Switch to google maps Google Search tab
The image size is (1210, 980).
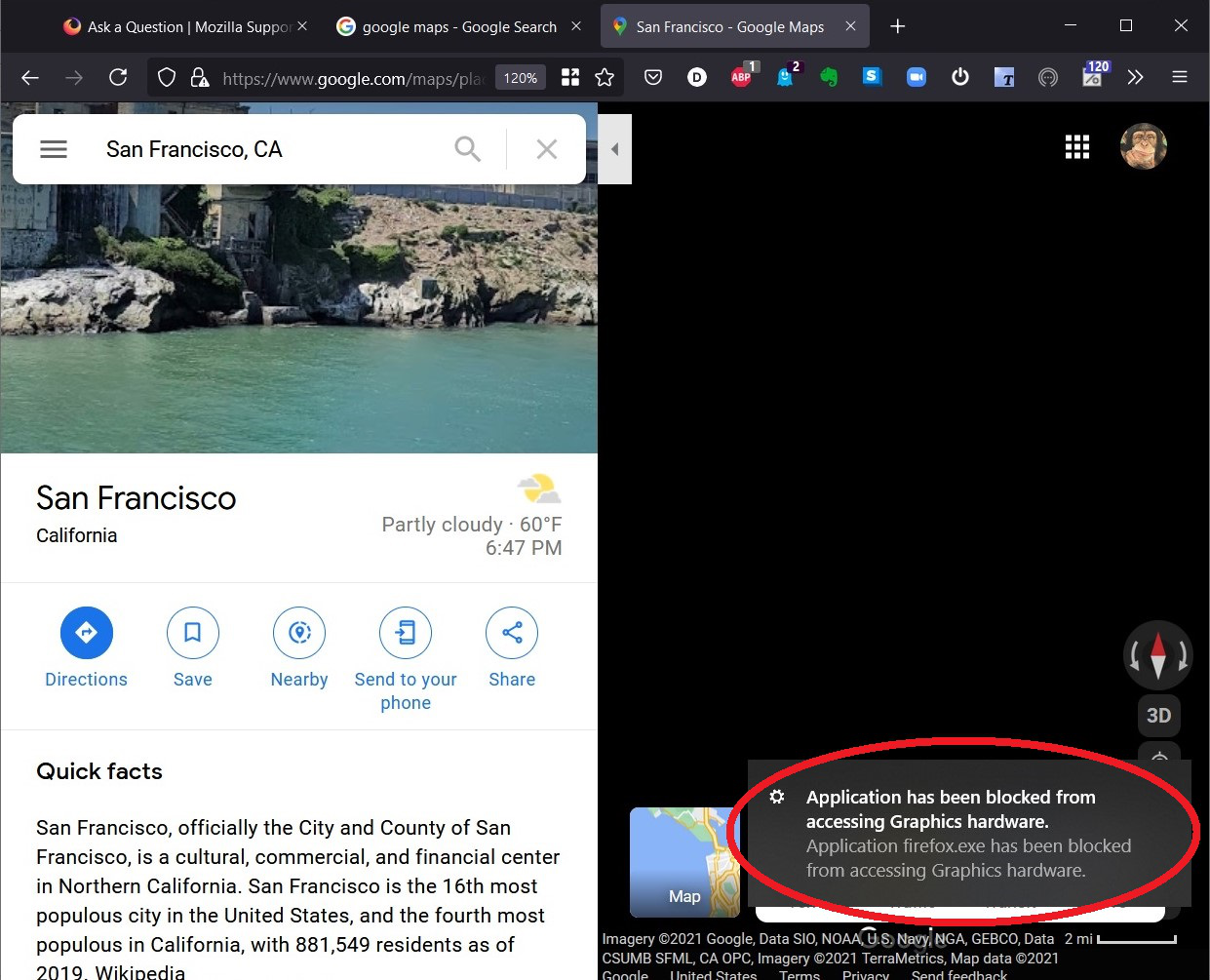(458, 27)
